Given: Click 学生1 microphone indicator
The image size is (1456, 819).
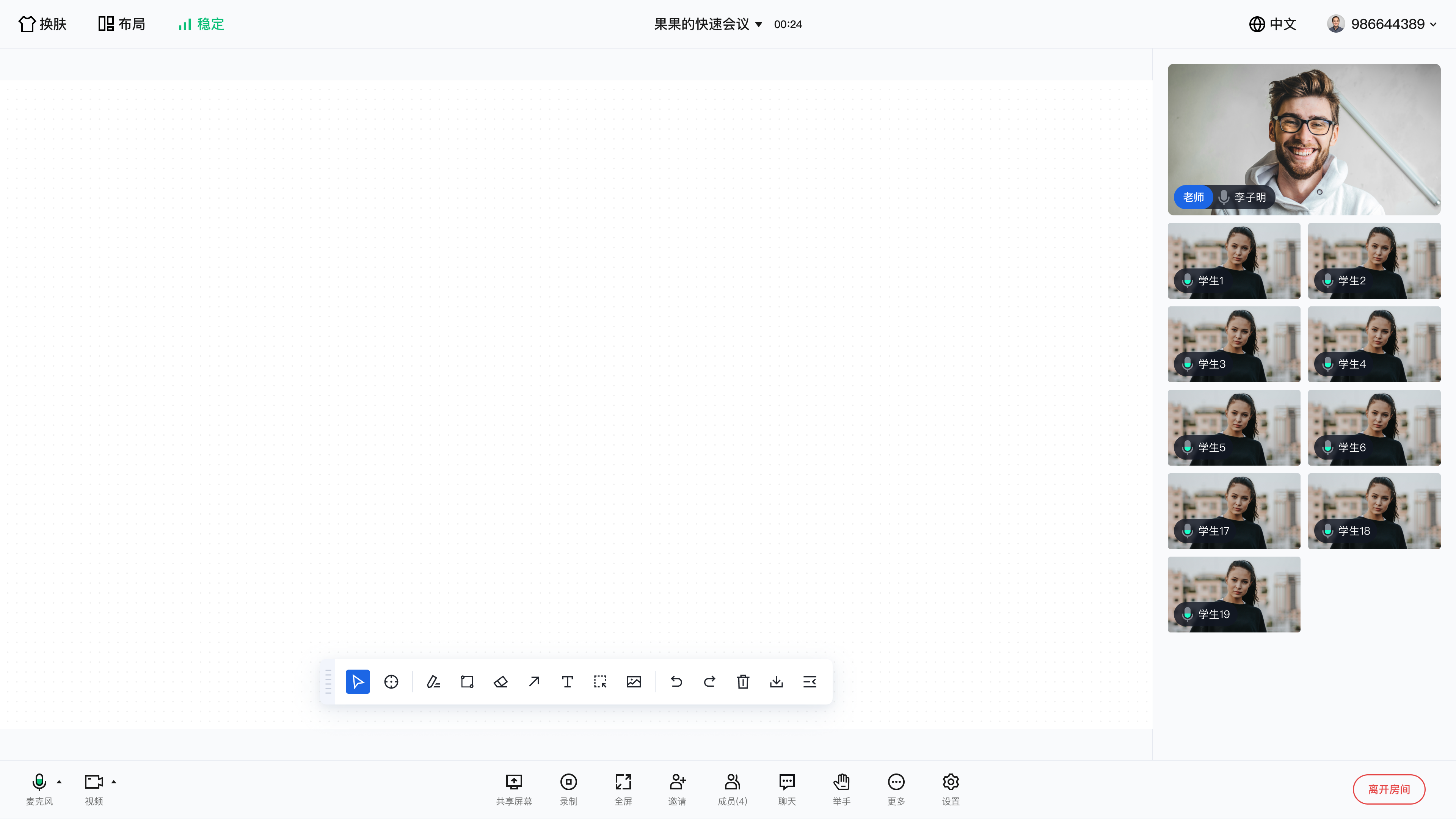Looking at the screenshot, I should click(x=1188, y=280).
